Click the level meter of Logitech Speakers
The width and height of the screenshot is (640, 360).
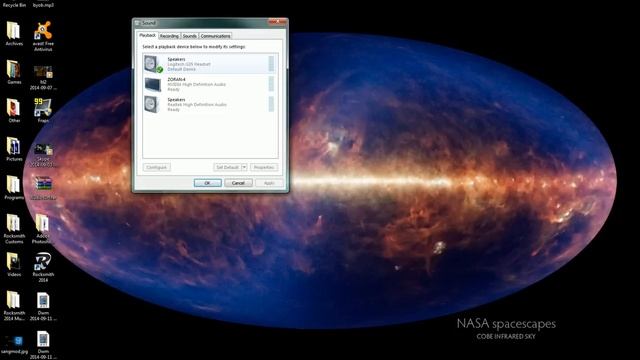tap(271, 64)
